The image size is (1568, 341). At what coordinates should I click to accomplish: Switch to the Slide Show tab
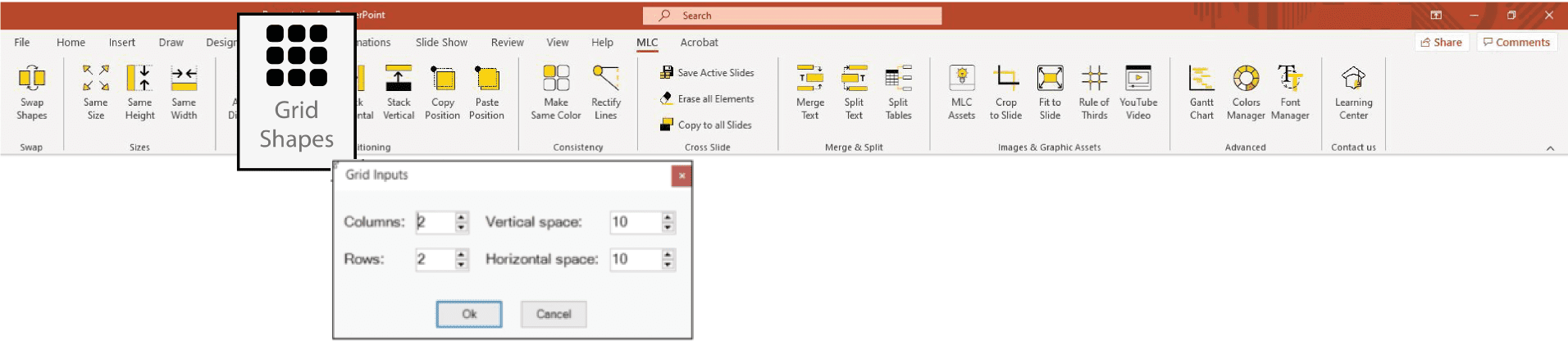[x=441, y=43]
